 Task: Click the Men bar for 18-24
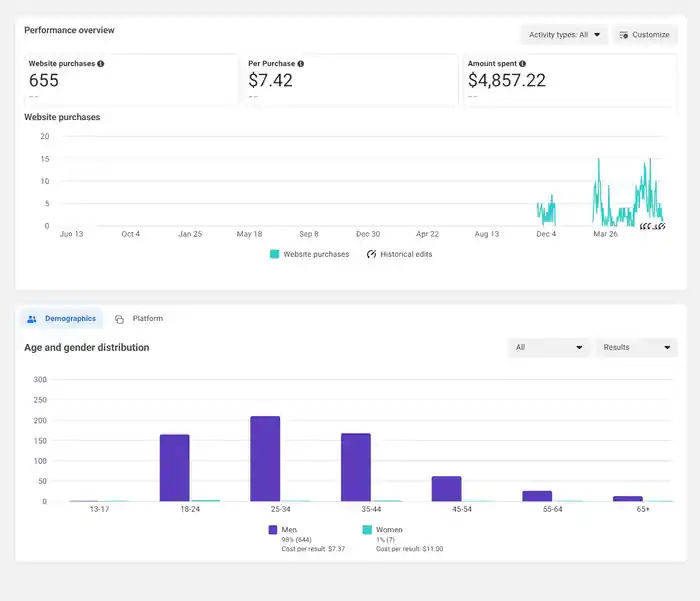pos(175,467)
